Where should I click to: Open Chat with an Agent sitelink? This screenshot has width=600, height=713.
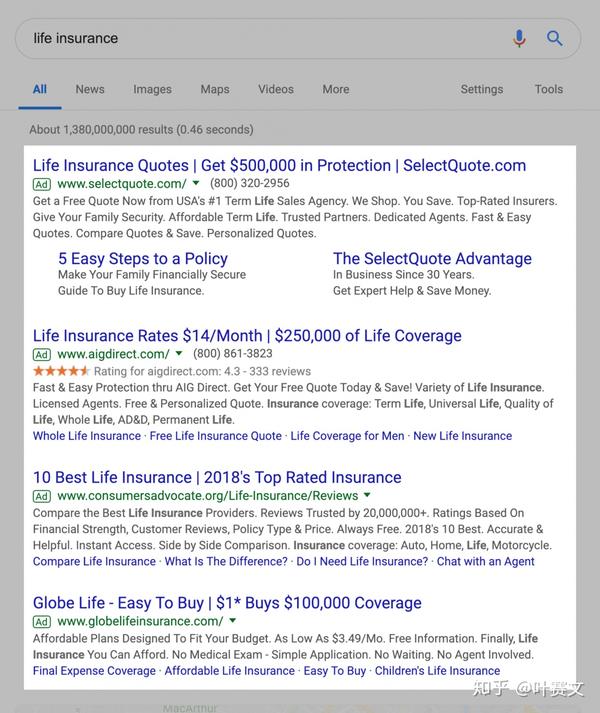485,561
